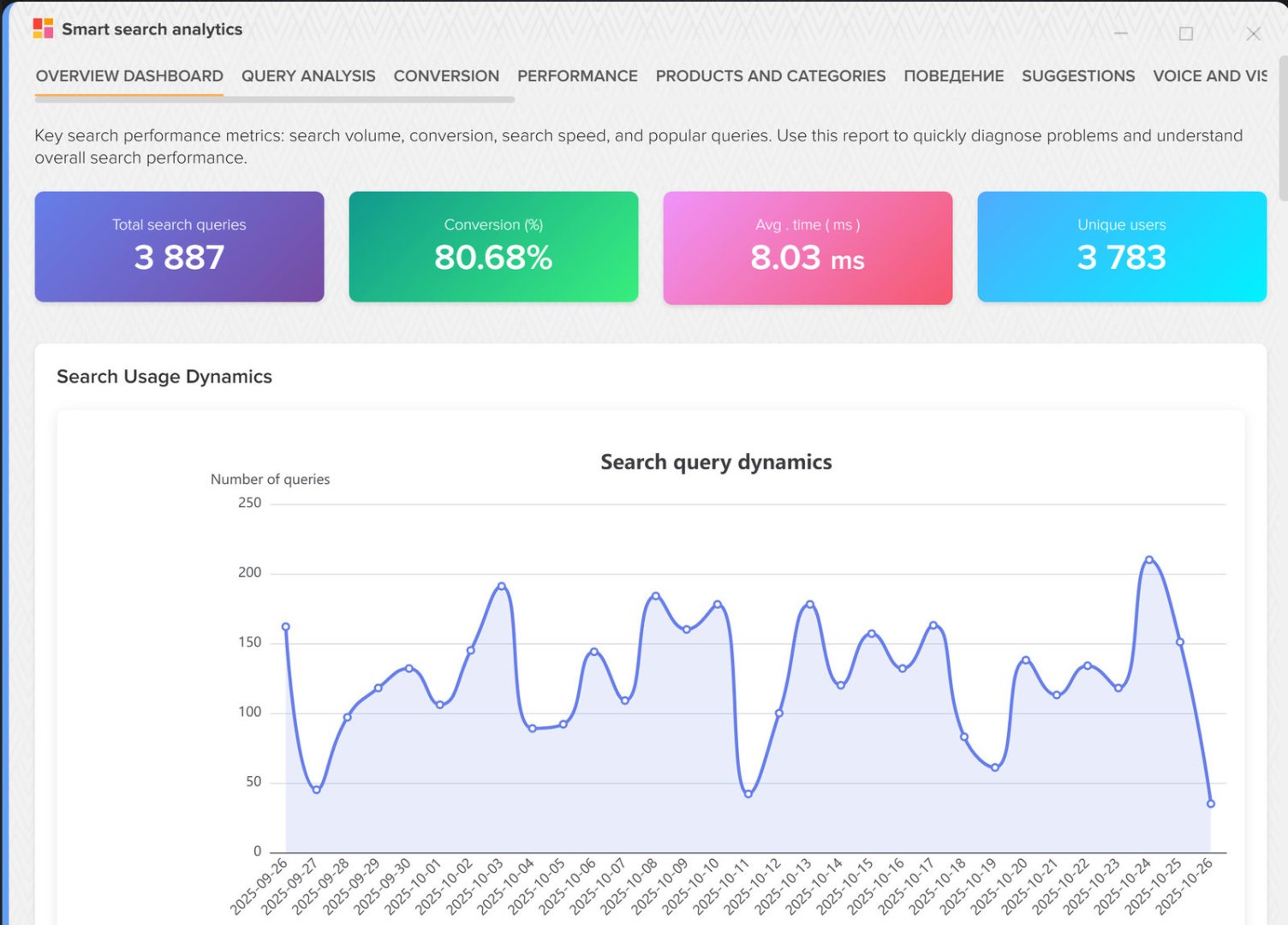Click the chart data point for 2025-10-08
This screenshot has height=925, width=1288.
coord(656,596)
